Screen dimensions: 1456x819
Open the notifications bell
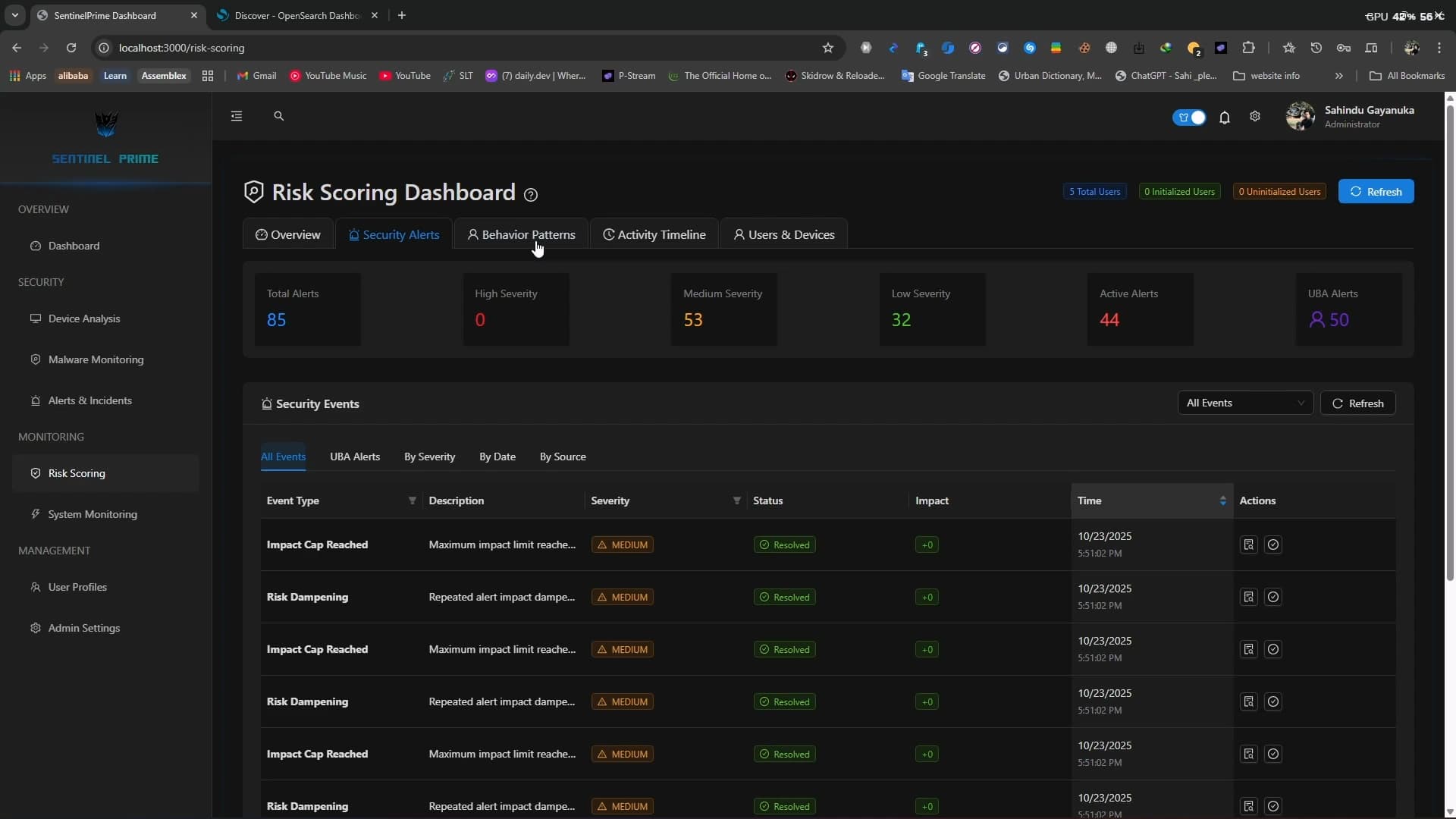pos(1224,118)
